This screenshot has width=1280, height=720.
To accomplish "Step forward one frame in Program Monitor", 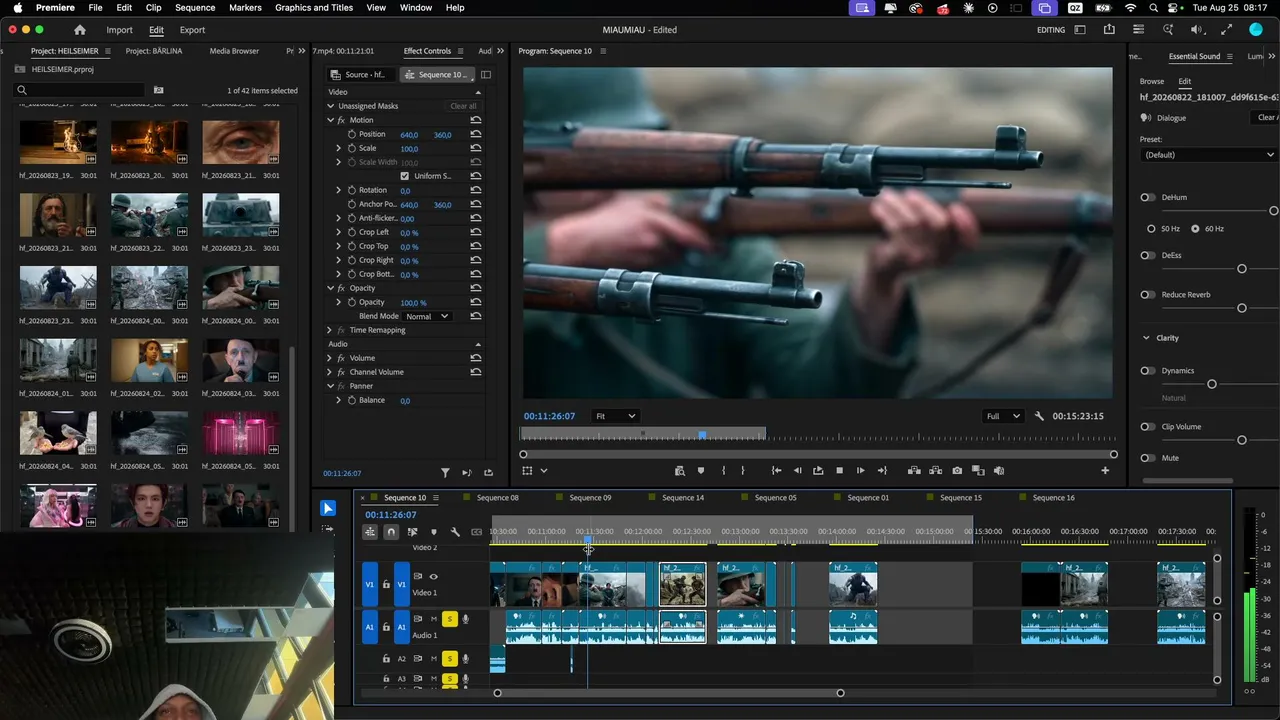I will pos(860,470).
